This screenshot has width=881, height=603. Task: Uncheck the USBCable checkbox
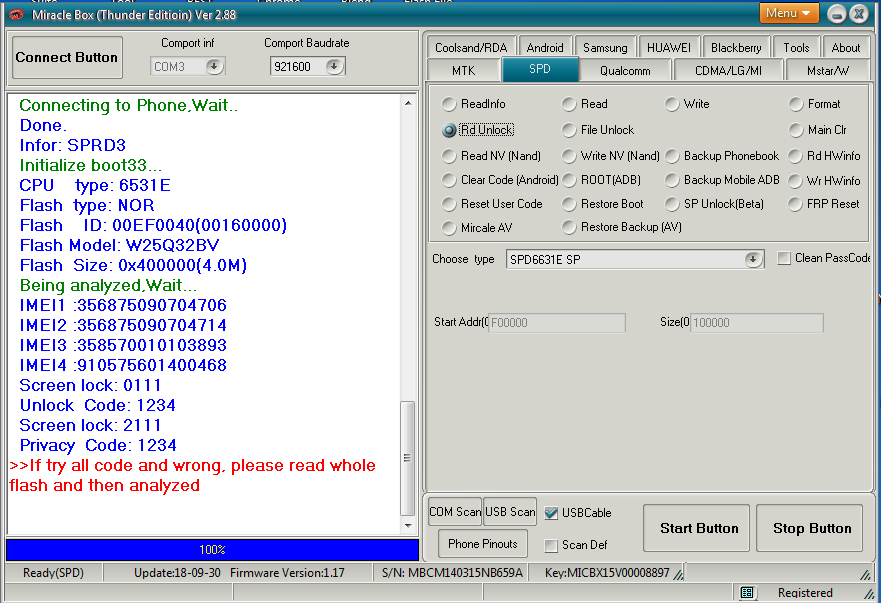click(x=551, y=513)
